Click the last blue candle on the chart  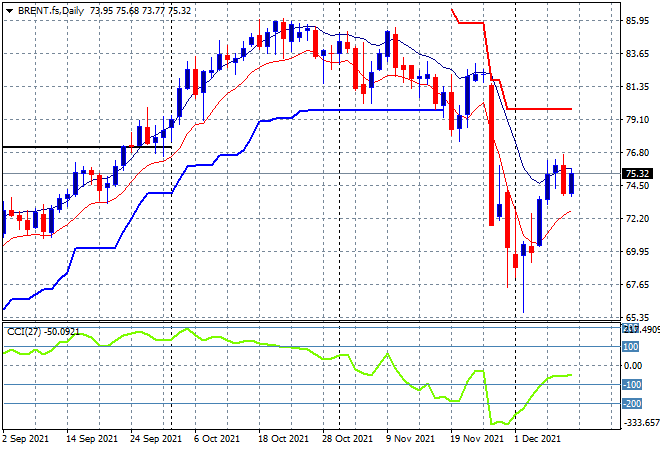point(572,184)
